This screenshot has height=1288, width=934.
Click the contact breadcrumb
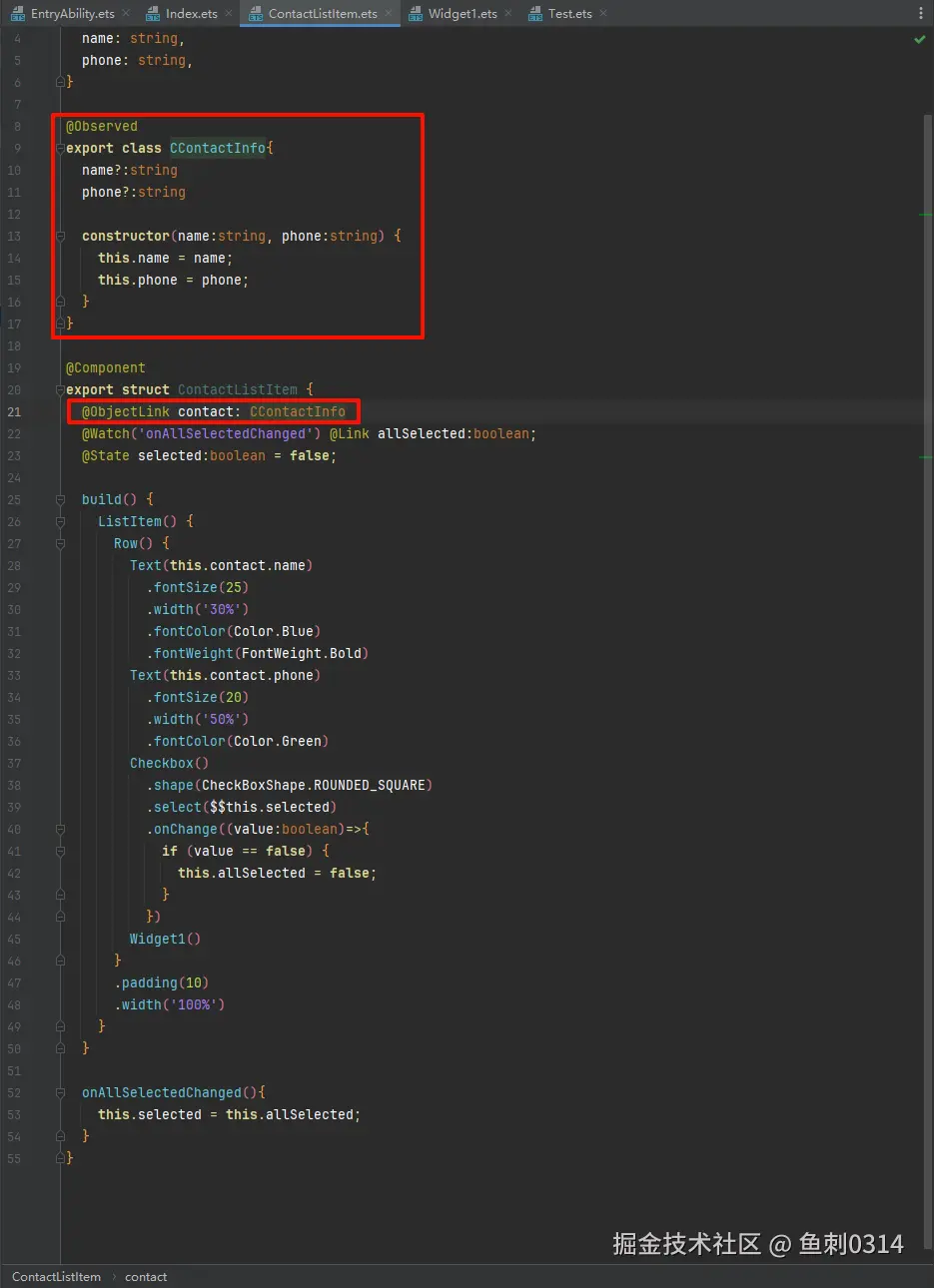pyautogui.click(x=146, y=1277)
